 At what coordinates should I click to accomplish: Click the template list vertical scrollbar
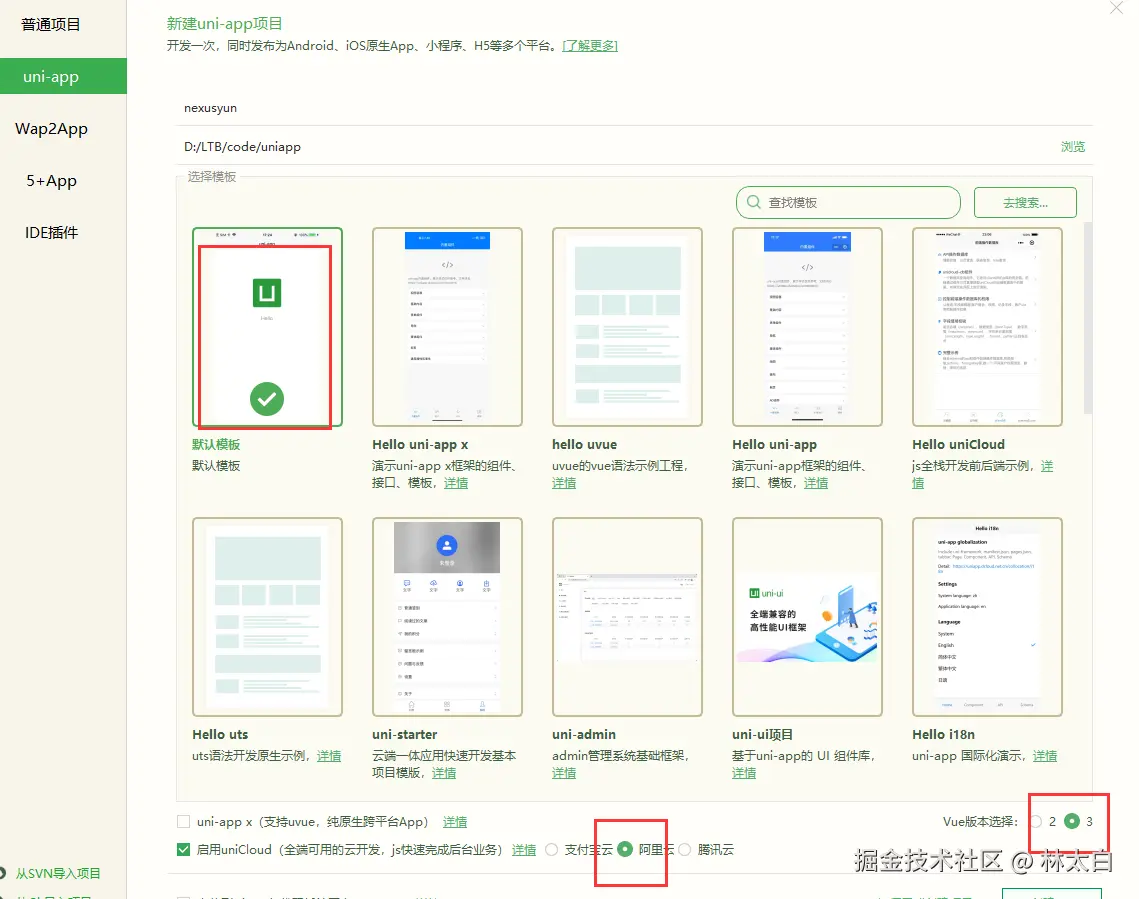click(1087, 318)
